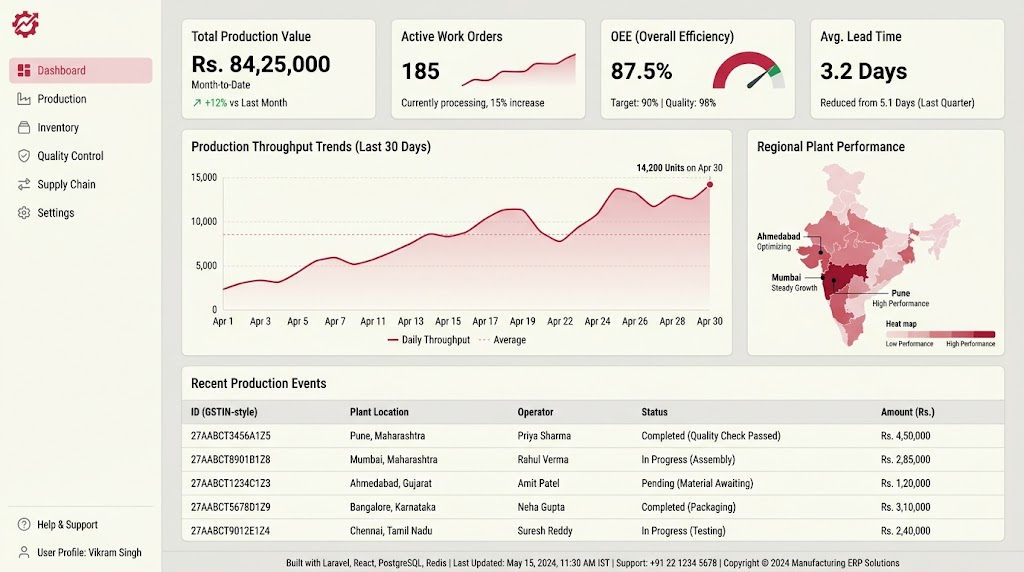Open the Dashboard menu item
The image size is (1024, 572).
click(81, 71)
